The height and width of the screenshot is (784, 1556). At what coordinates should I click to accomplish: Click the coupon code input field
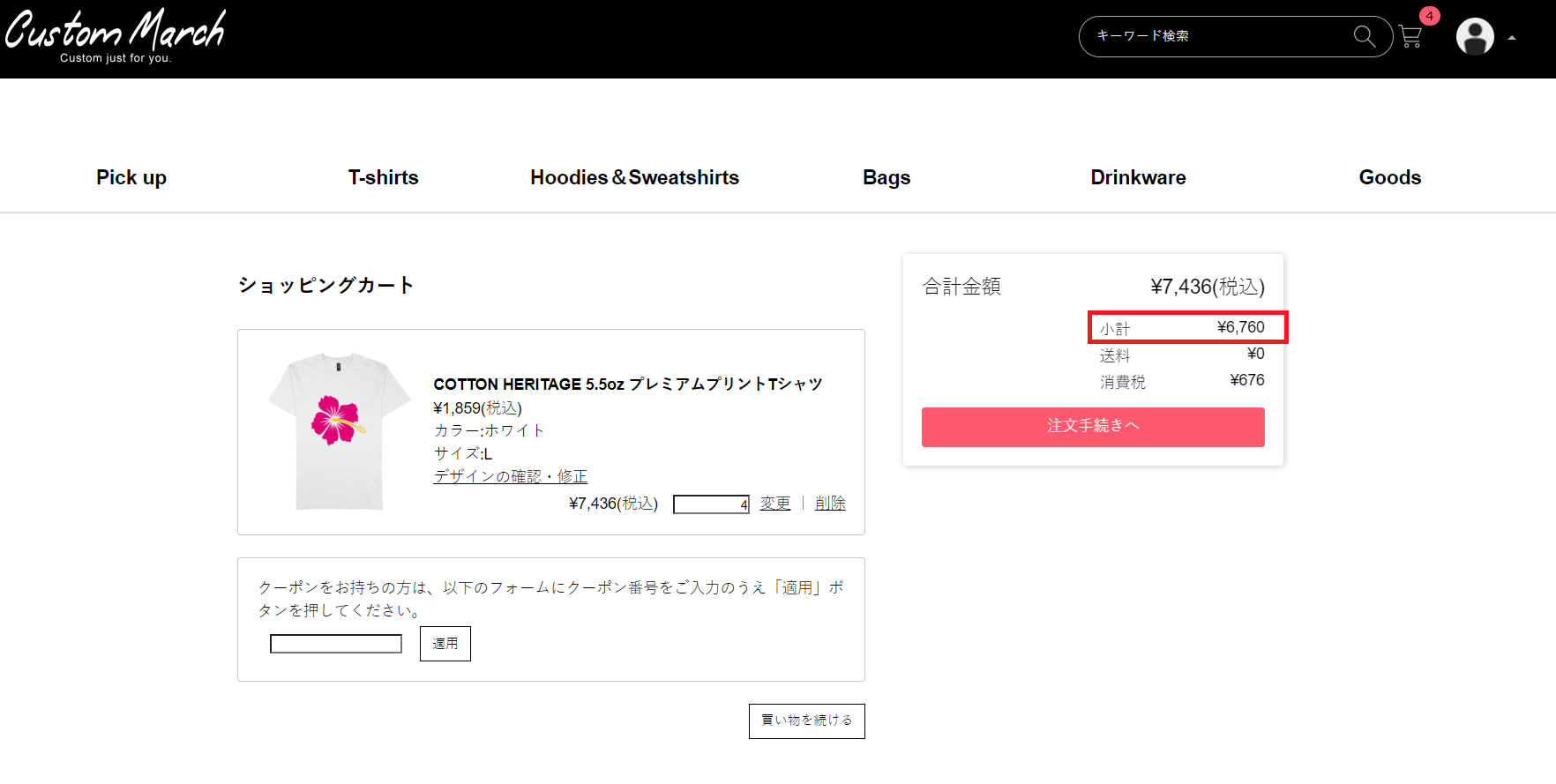pyautogui.click(x=336, y=644)
